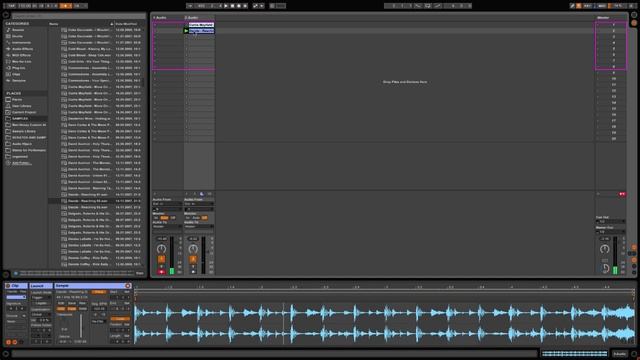Open 2 Audio track Audio To dropdown

tap(199, 227)
